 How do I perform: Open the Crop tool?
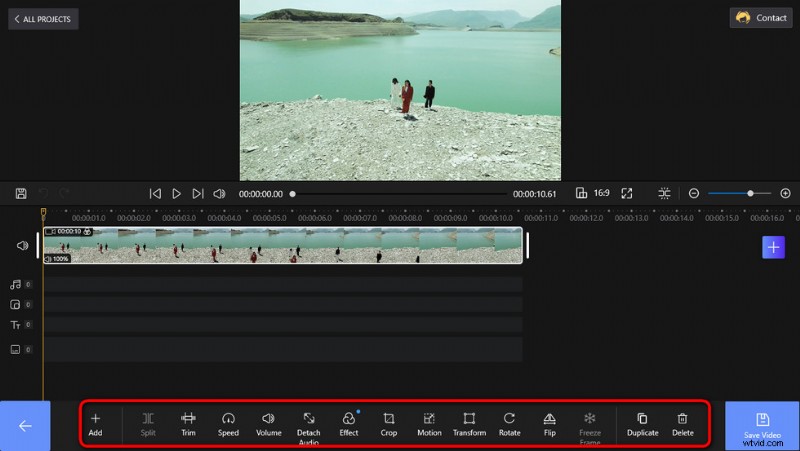coord(389,424)
